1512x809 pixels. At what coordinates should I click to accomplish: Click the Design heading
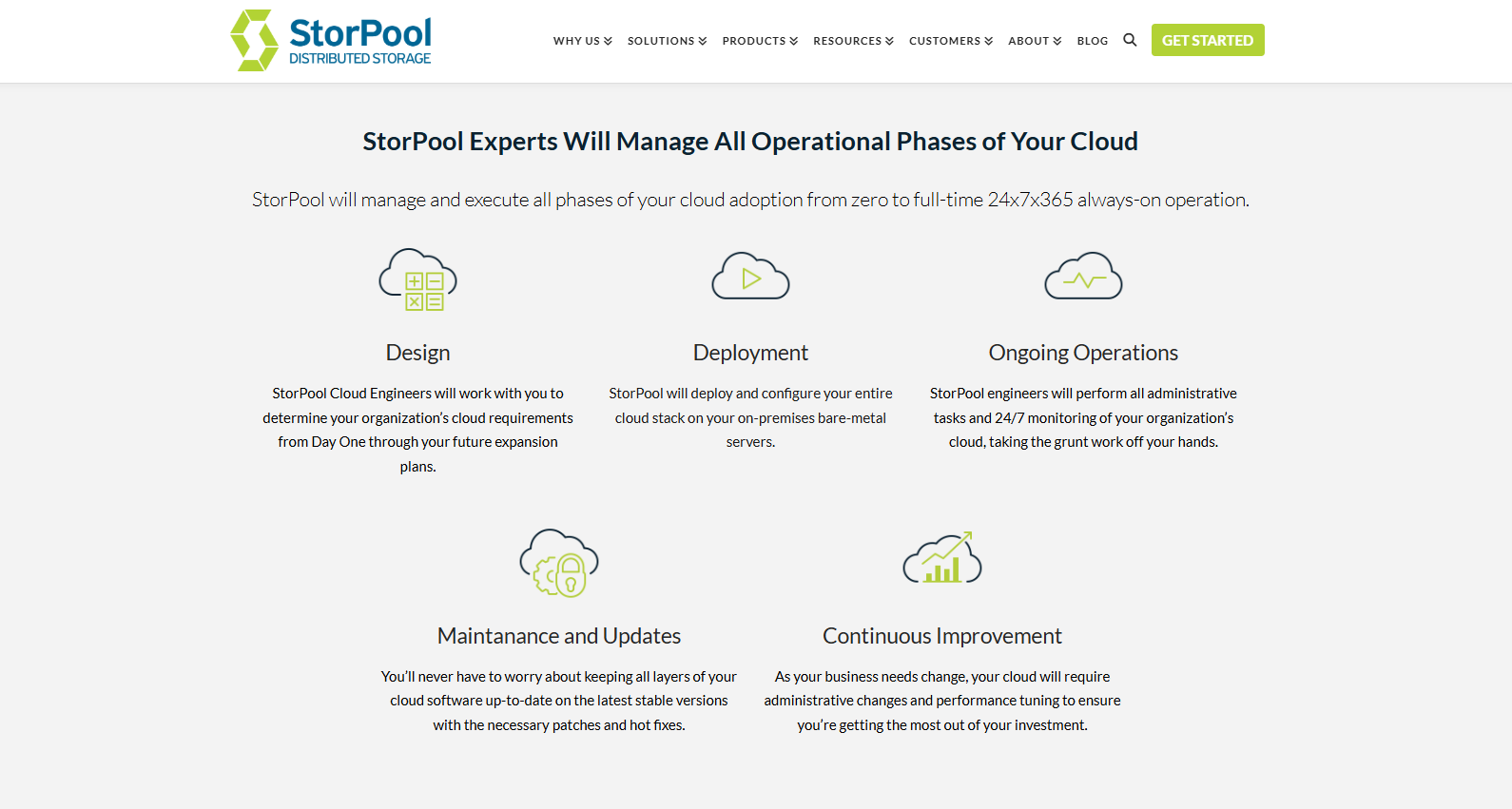point(418,353)
